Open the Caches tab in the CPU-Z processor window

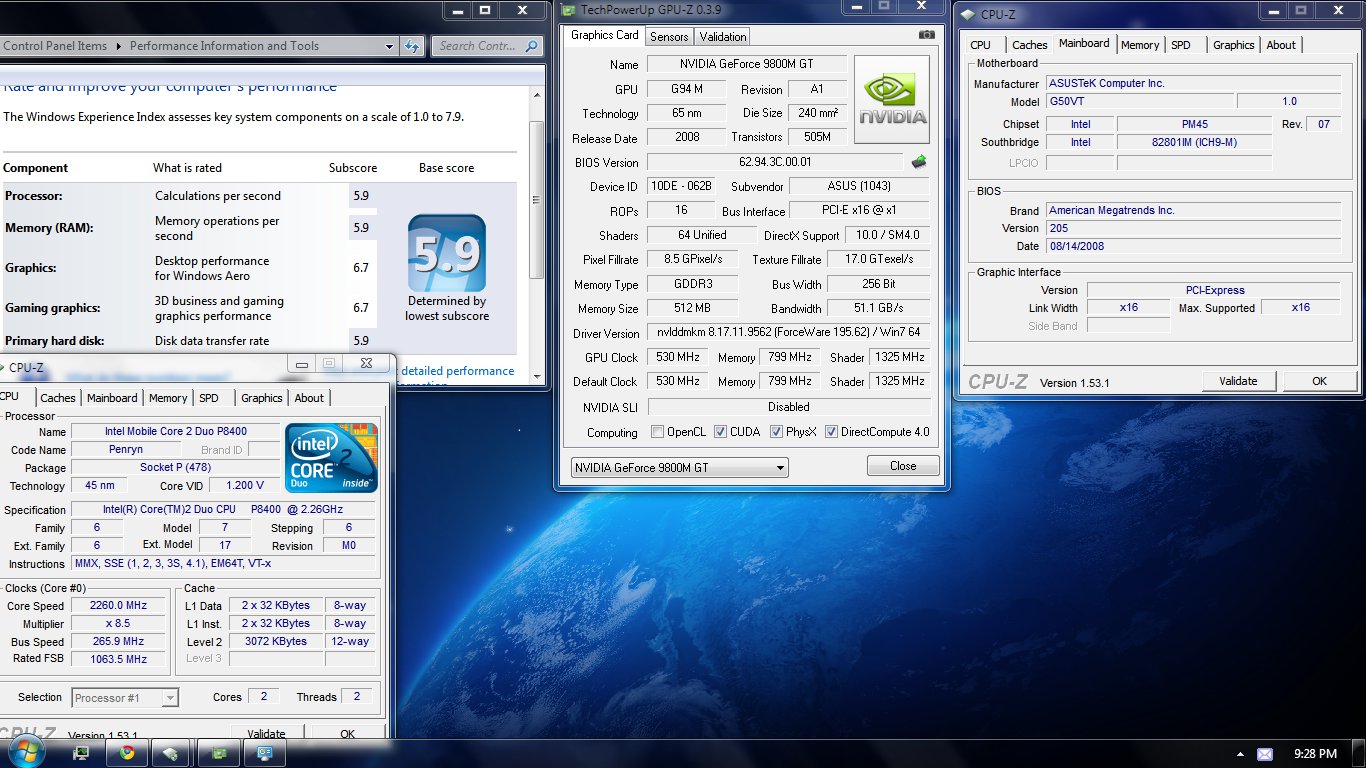point(58,398)
